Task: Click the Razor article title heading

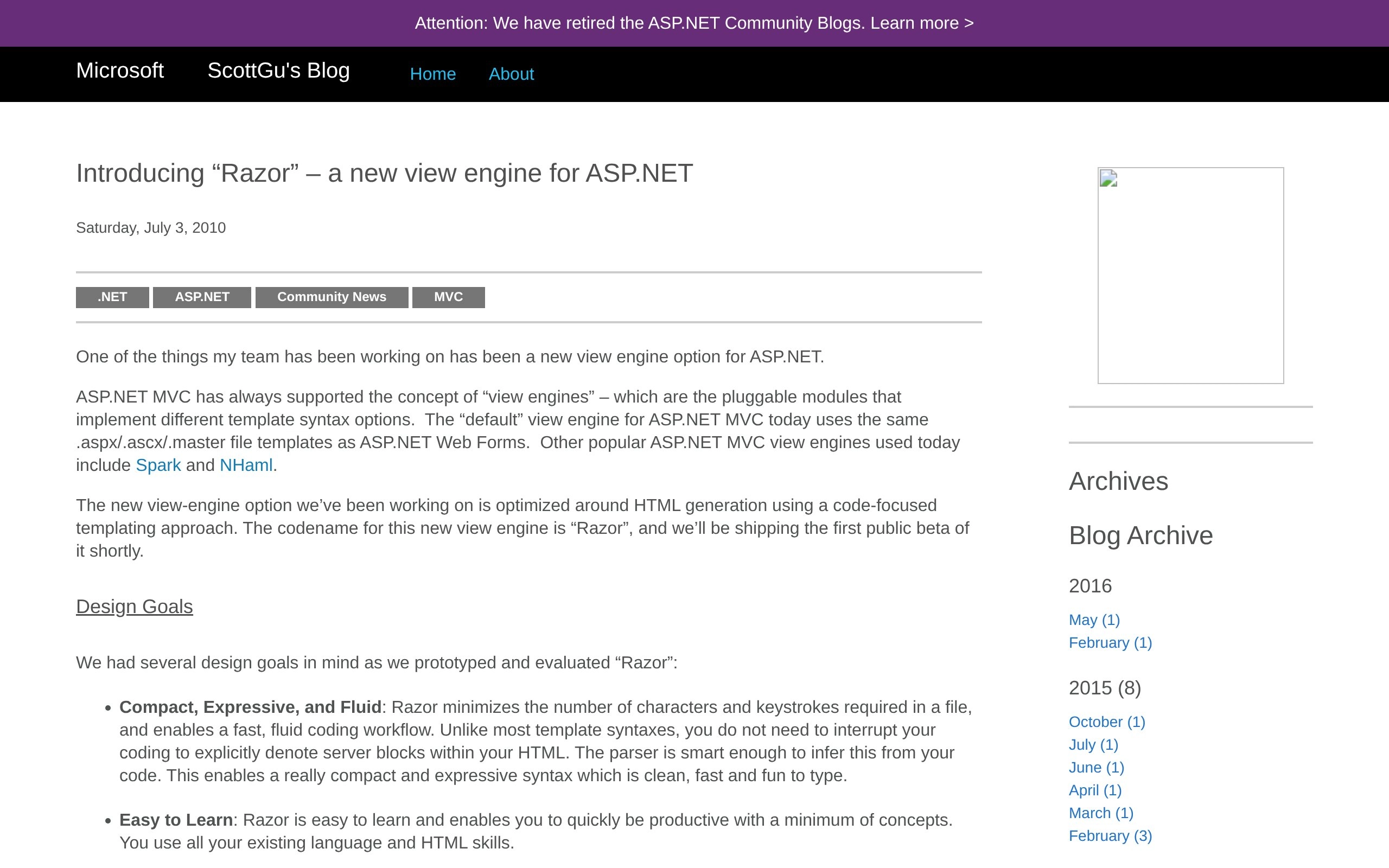Action: 385,174
